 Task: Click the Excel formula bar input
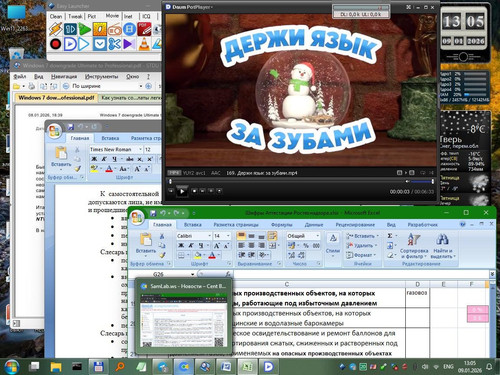click(361, 274)
